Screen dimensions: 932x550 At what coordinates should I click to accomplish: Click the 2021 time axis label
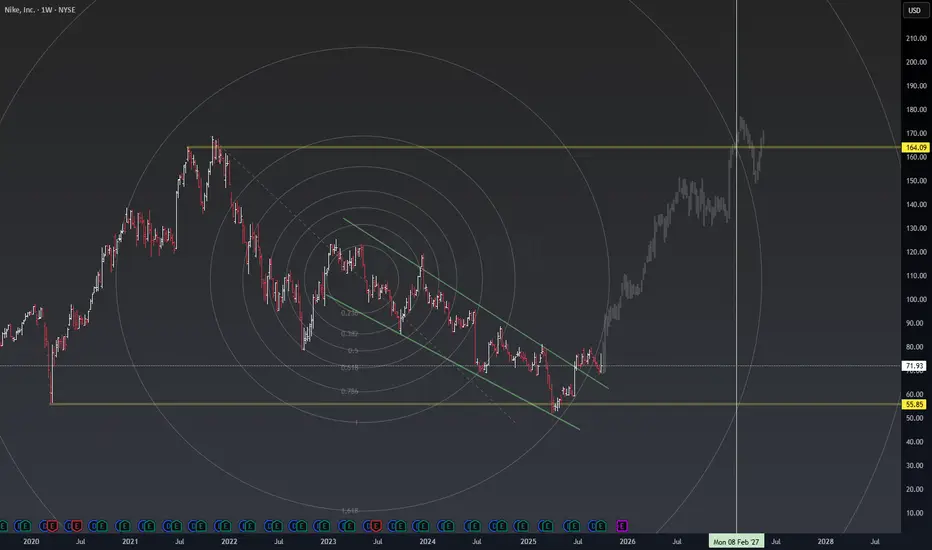click(130, 542)
